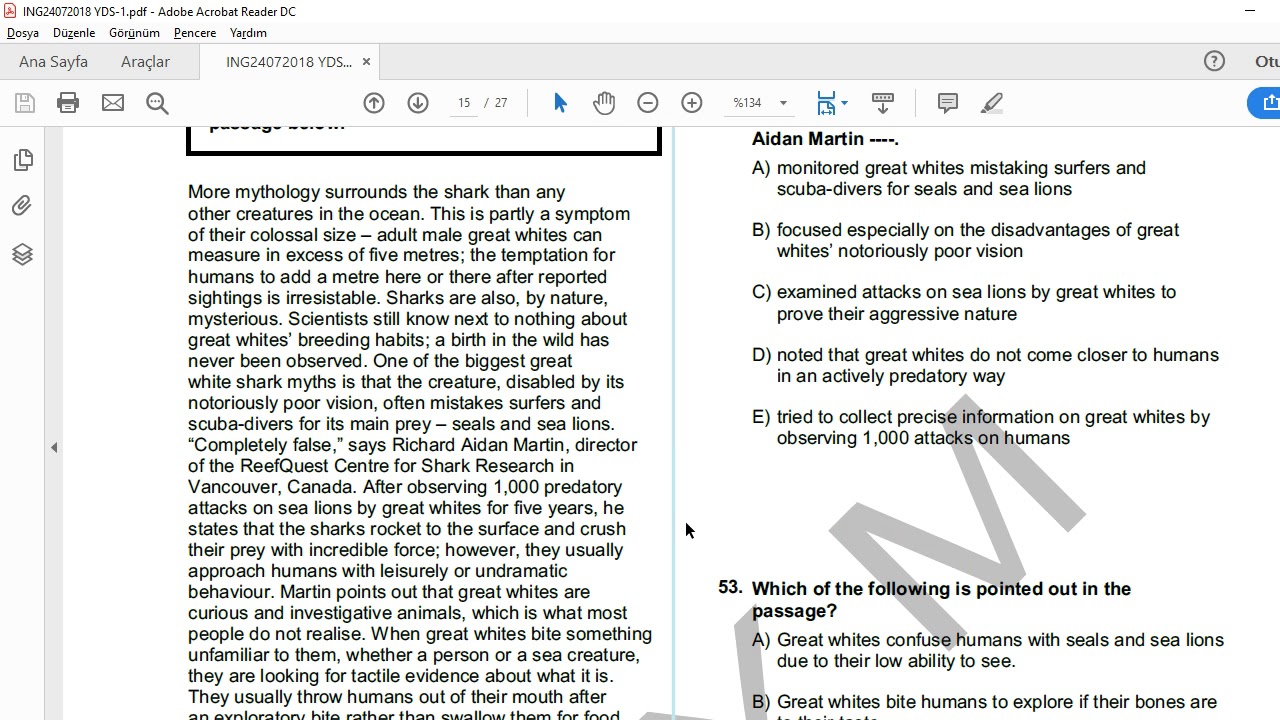Click answer option A about monitored great whites
The width and height of the screenshot is (1280, 720).
pos(949,178)
